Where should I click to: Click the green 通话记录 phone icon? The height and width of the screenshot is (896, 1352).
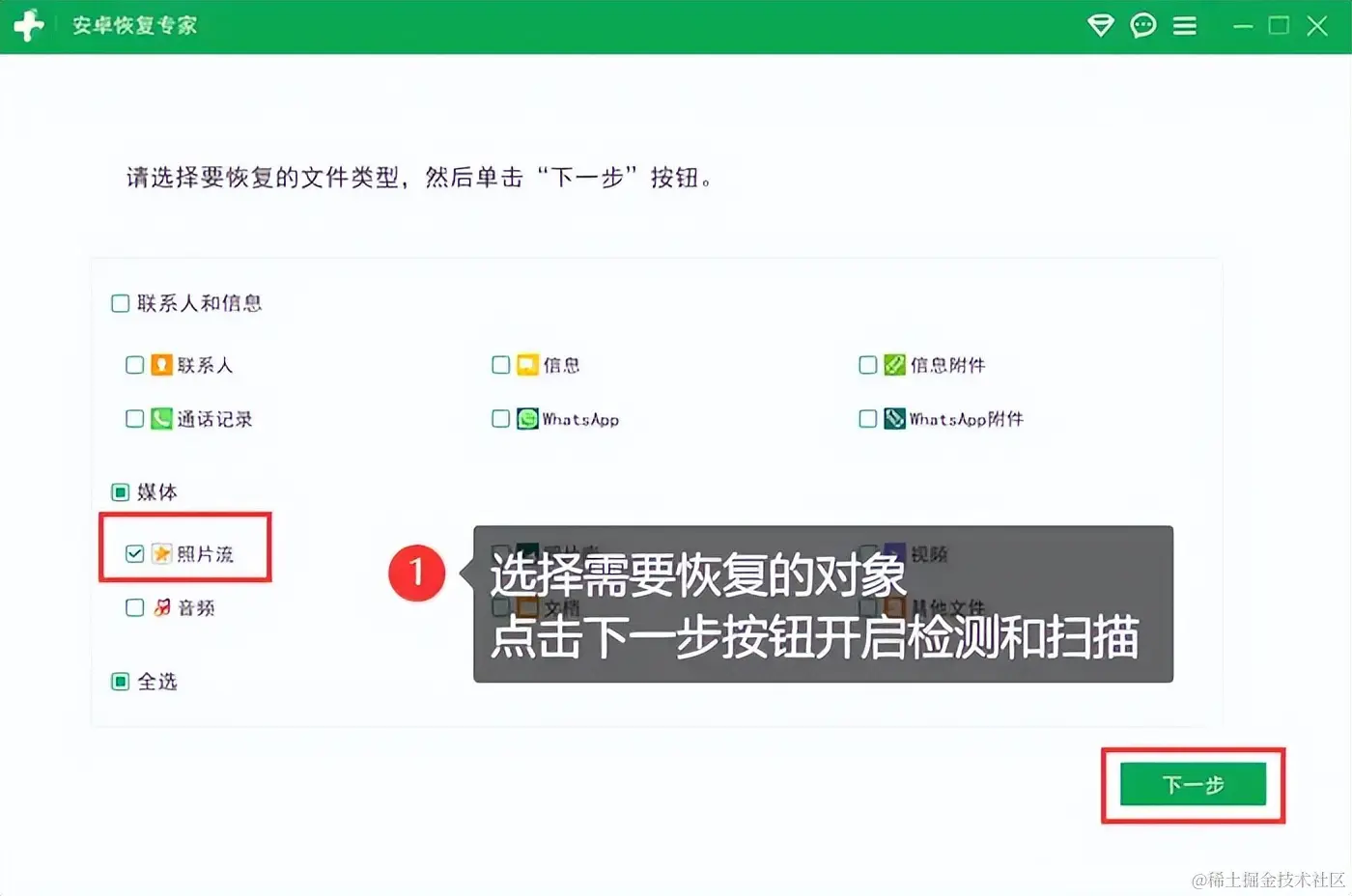161,419
